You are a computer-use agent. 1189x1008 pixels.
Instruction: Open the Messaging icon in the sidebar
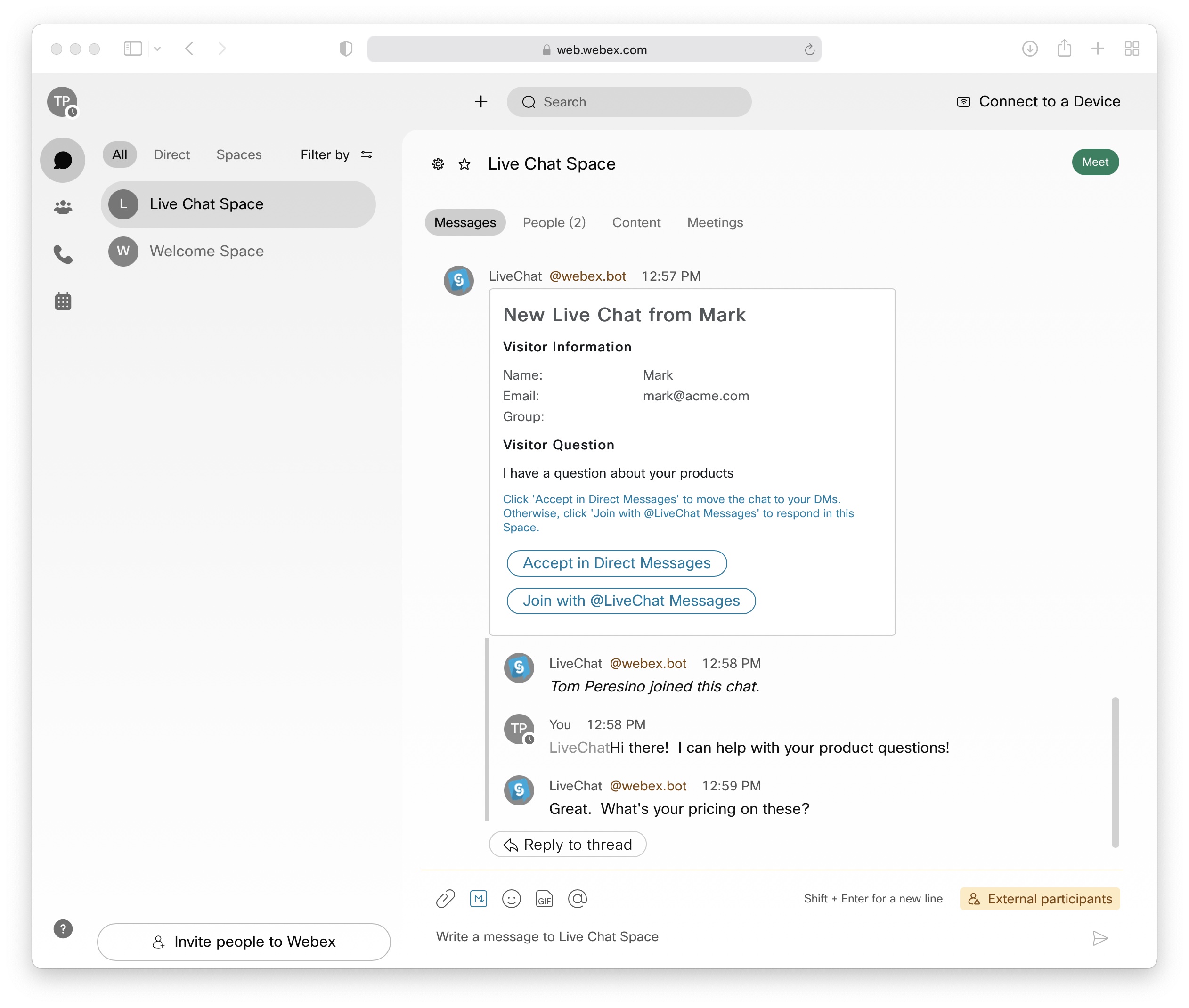62,161
